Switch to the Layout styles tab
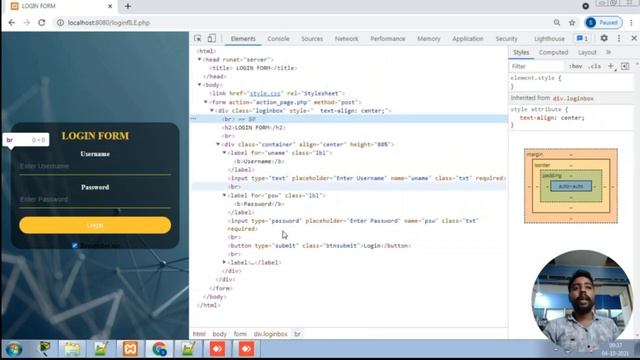Screen dimensions: 640x360 (x=587, y=52)
